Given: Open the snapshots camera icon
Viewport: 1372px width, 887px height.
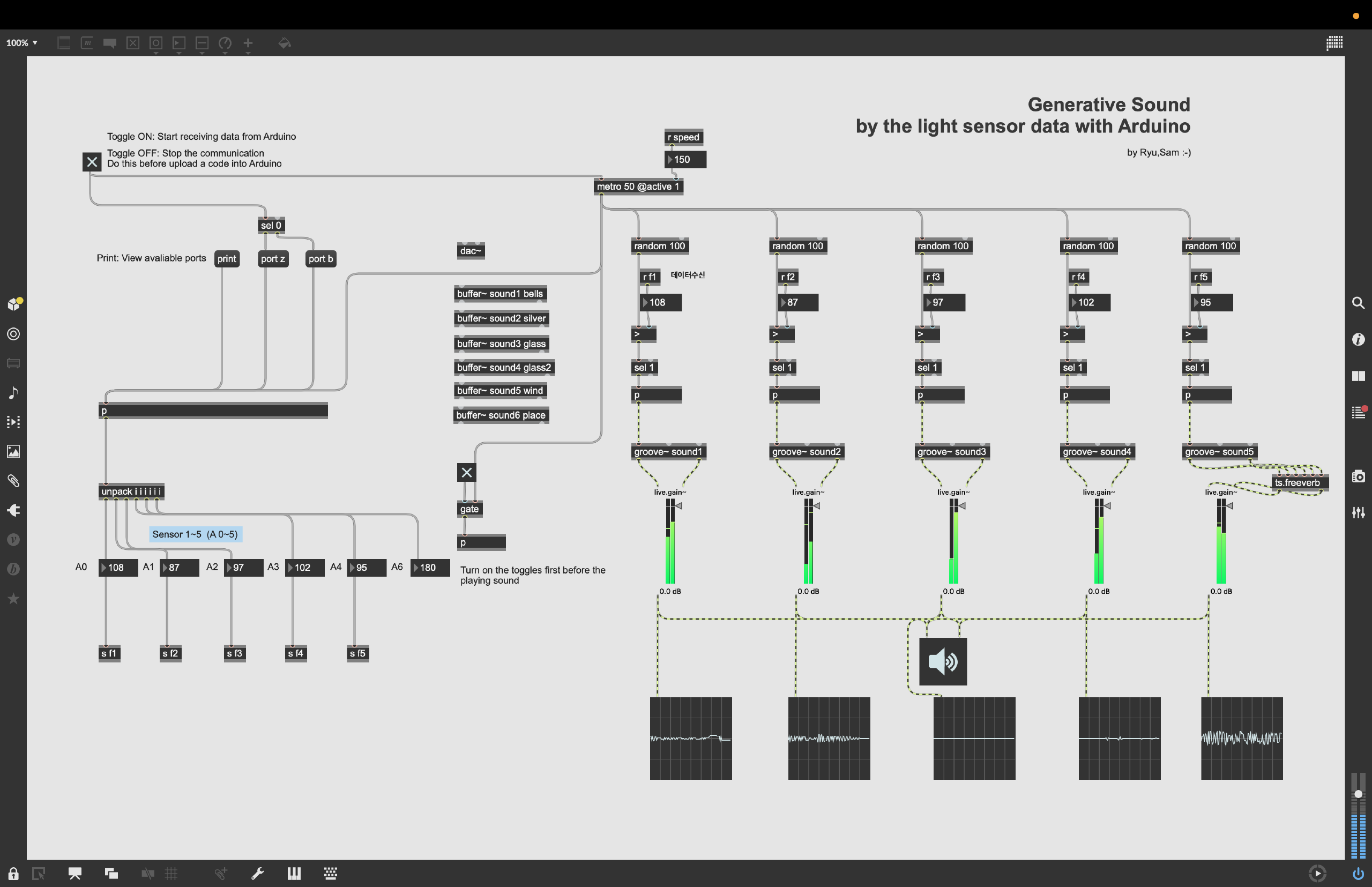Looking at the screenshot, I should click(x=1358, y=476).
